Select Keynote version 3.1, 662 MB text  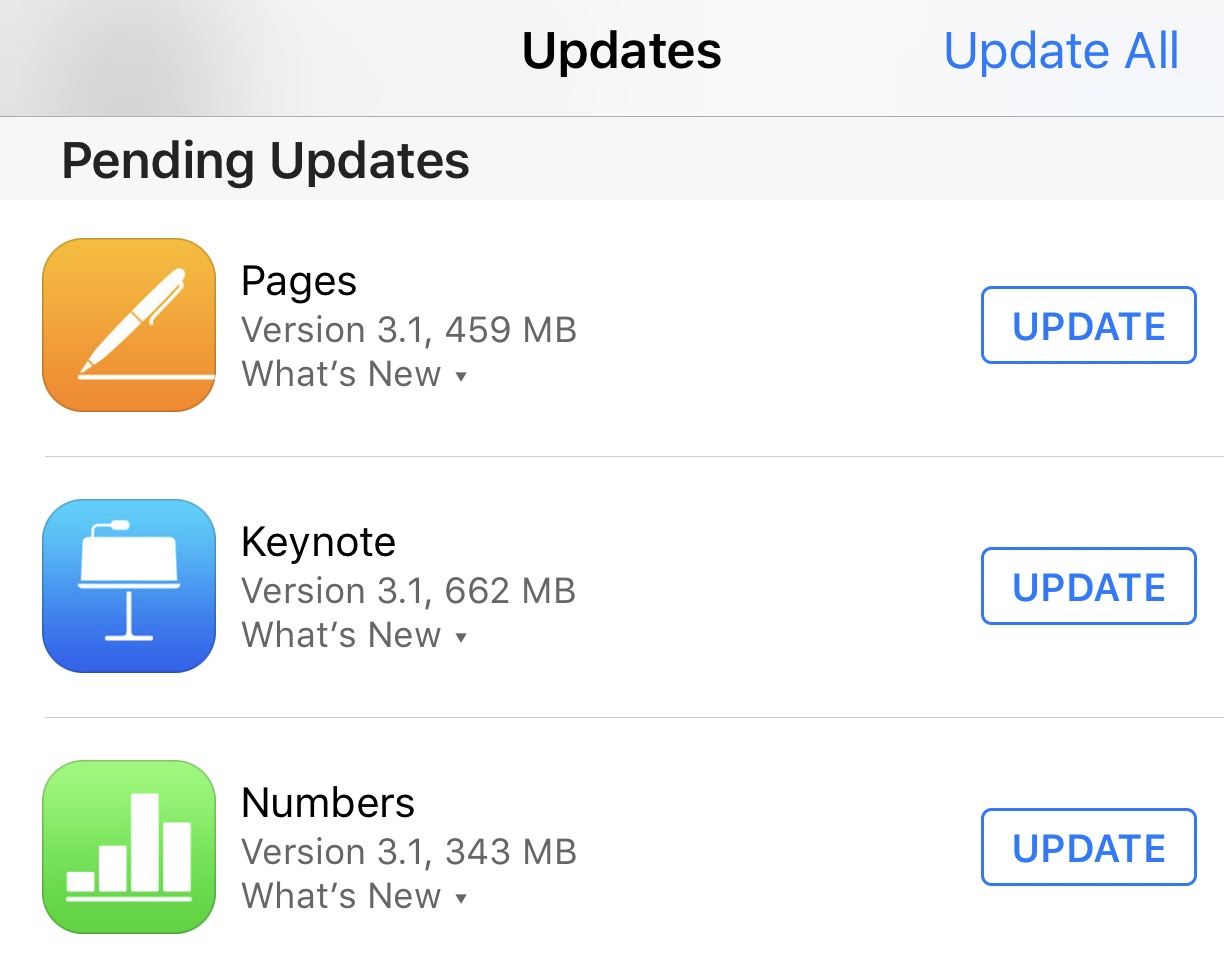(409, 591)
